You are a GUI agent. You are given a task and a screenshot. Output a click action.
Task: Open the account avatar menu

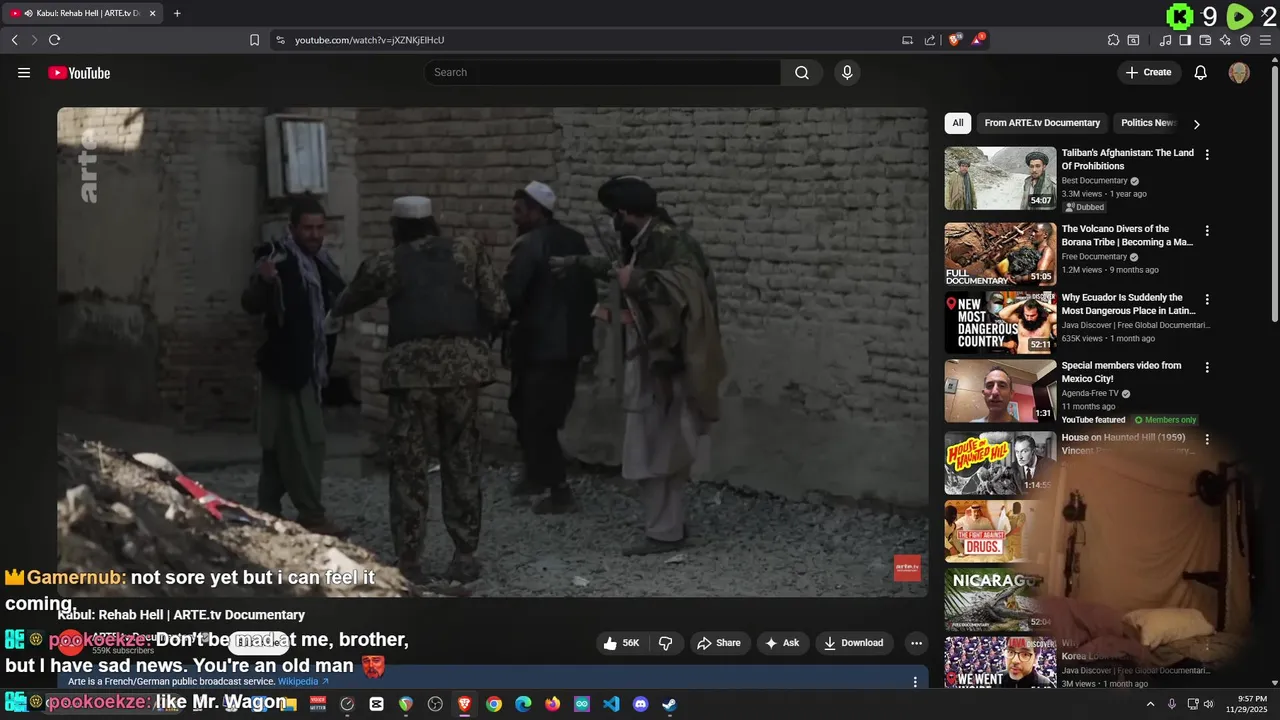pos(1239,72)
